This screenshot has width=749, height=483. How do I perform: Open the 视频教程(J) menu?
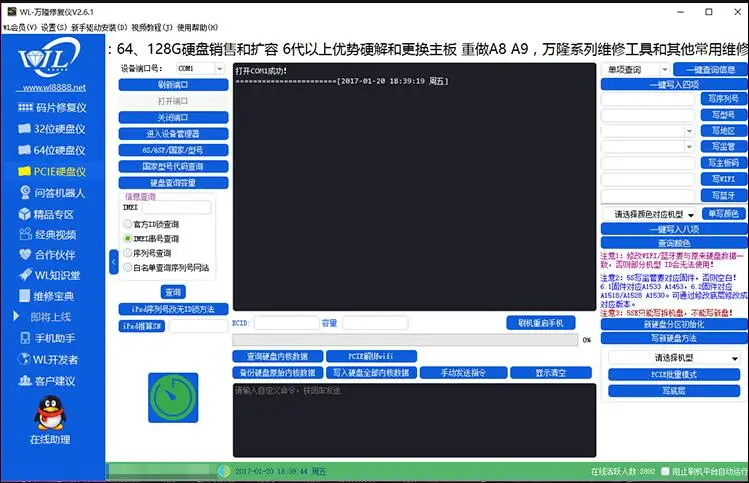pyautogui.click(x=151, y=27)
